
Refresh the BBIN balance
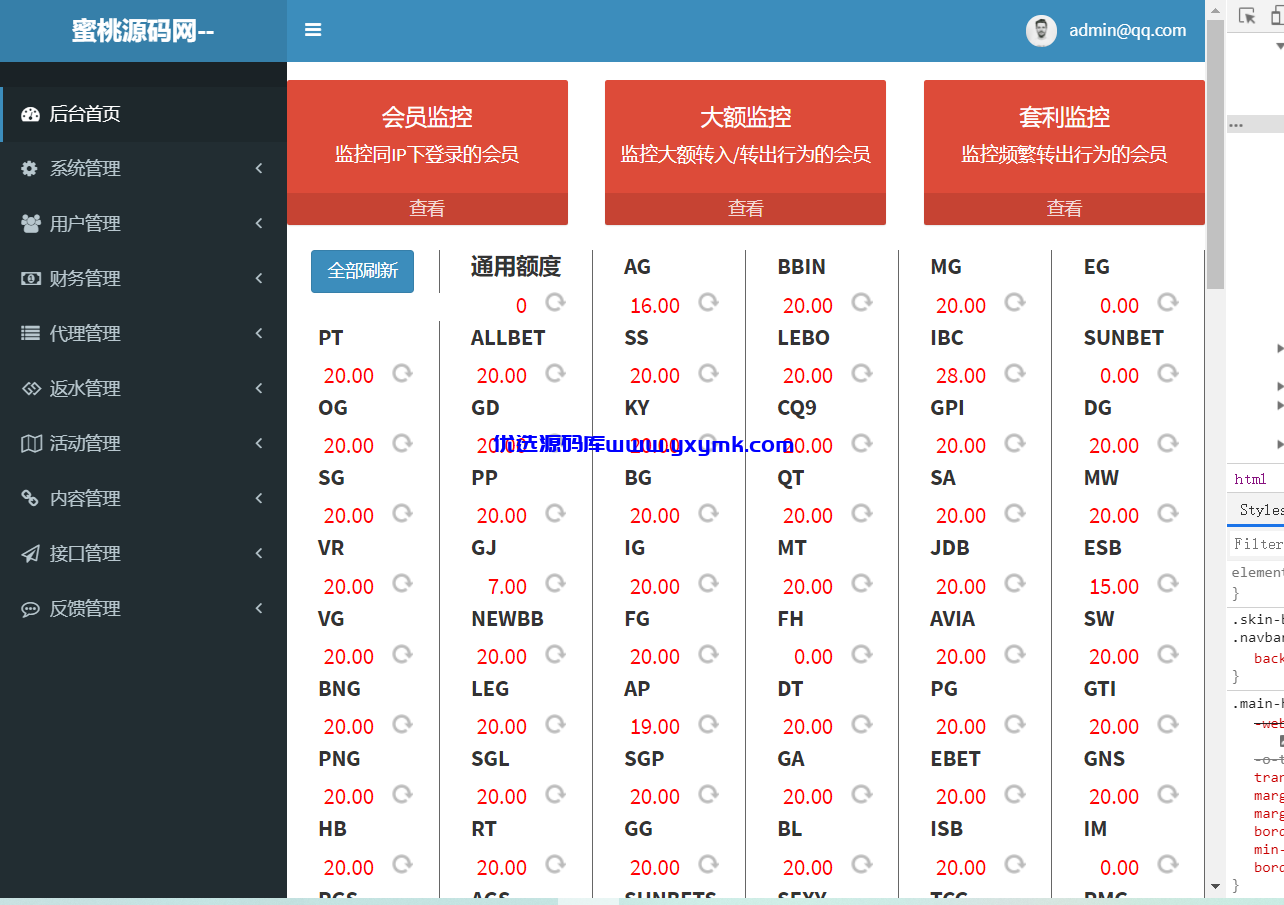click(x=861, y=302)
